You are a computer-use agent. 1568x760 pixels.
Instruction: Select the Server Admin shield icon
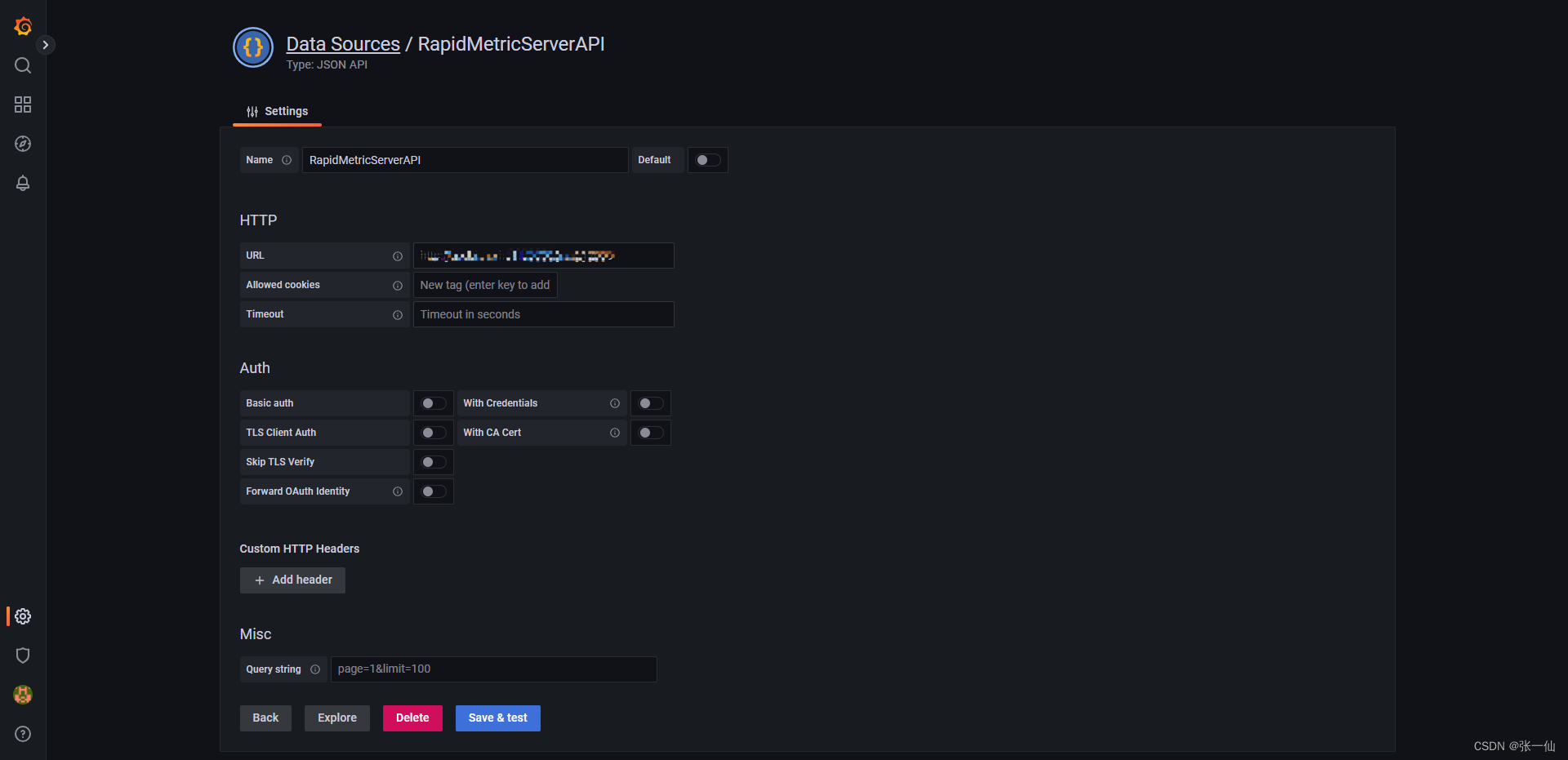pos(22,656)
